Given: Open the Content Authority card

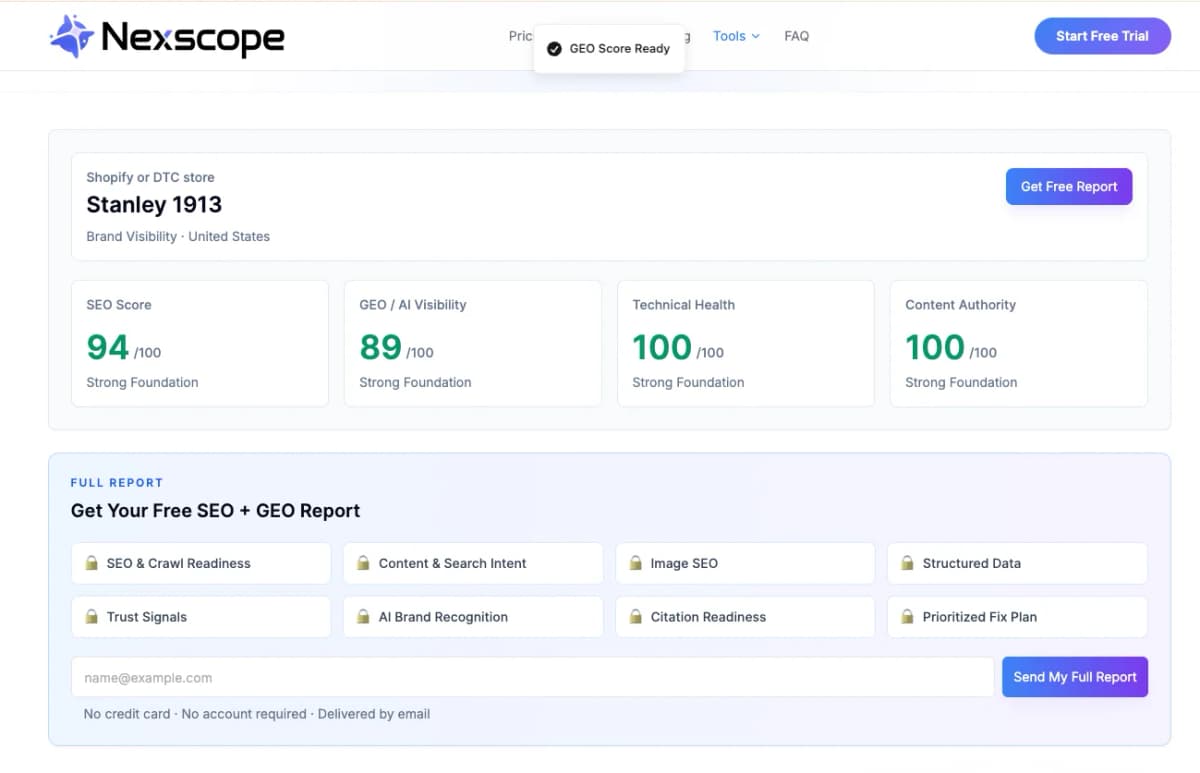Looking at the screenshot, I should pyautogui.click(x=1019, y=343).
